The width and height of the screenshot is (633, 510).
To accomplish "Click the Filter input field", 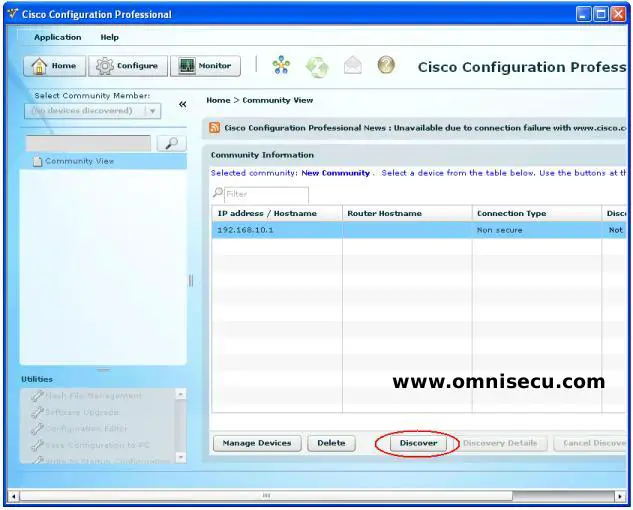I will (266, 195).
